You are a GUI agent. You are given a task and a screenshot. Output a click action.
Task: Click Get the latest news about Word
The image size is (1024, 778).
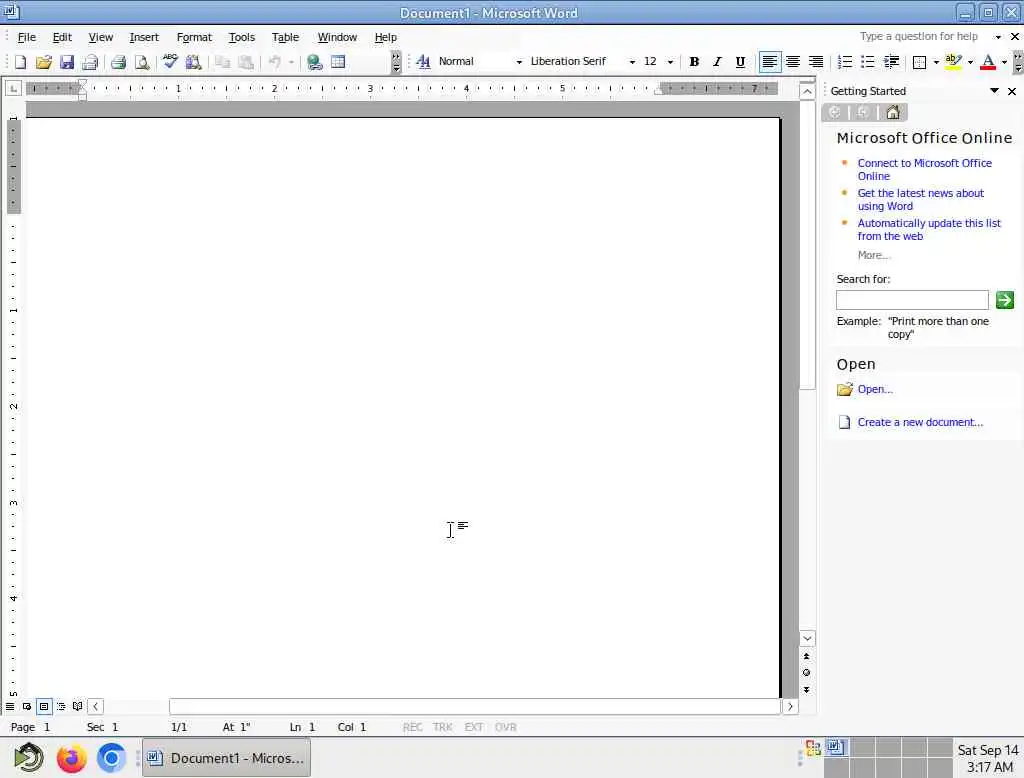pyautogui.click(x=920, y=199)
